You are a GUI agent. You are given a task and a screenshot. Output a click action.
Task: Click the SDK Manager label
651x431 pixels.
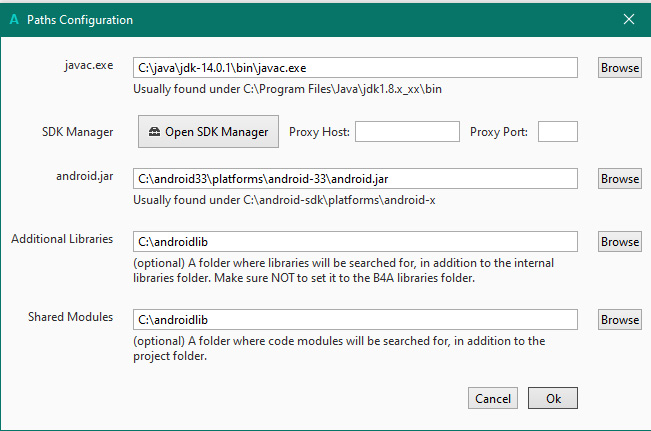pyautogui.click(x=77, y=132)
